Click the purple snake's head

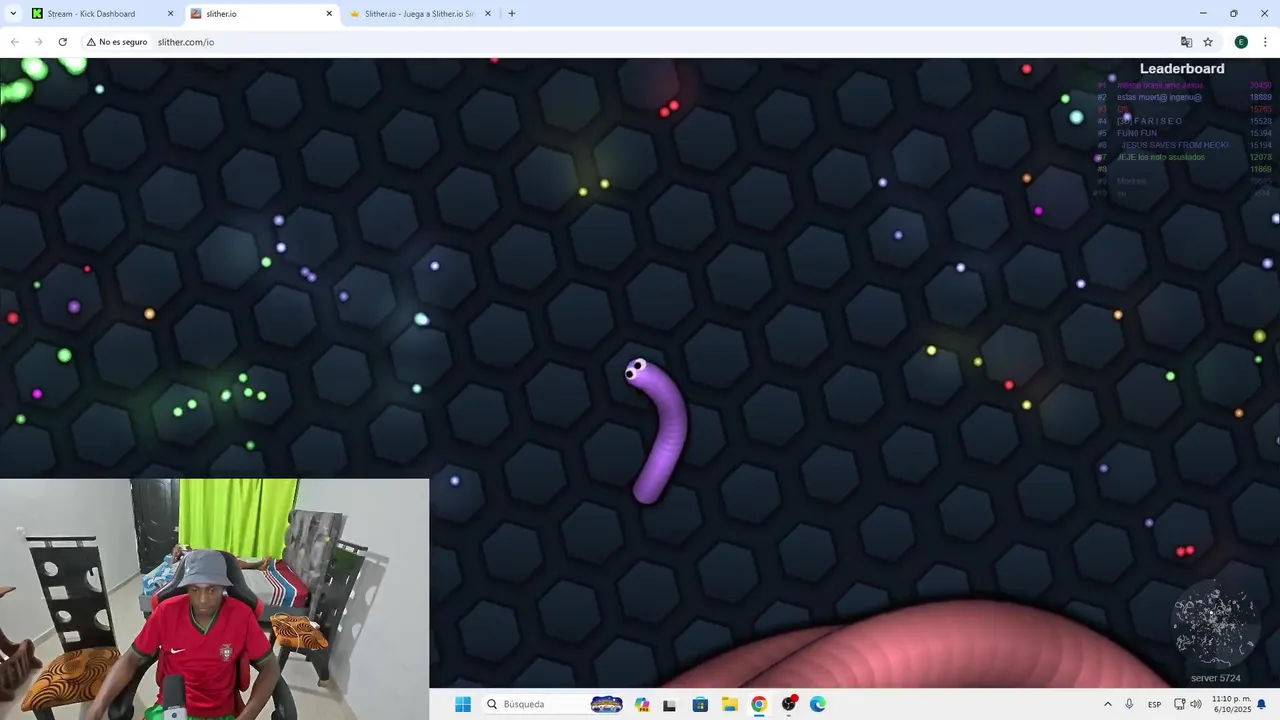637,371
